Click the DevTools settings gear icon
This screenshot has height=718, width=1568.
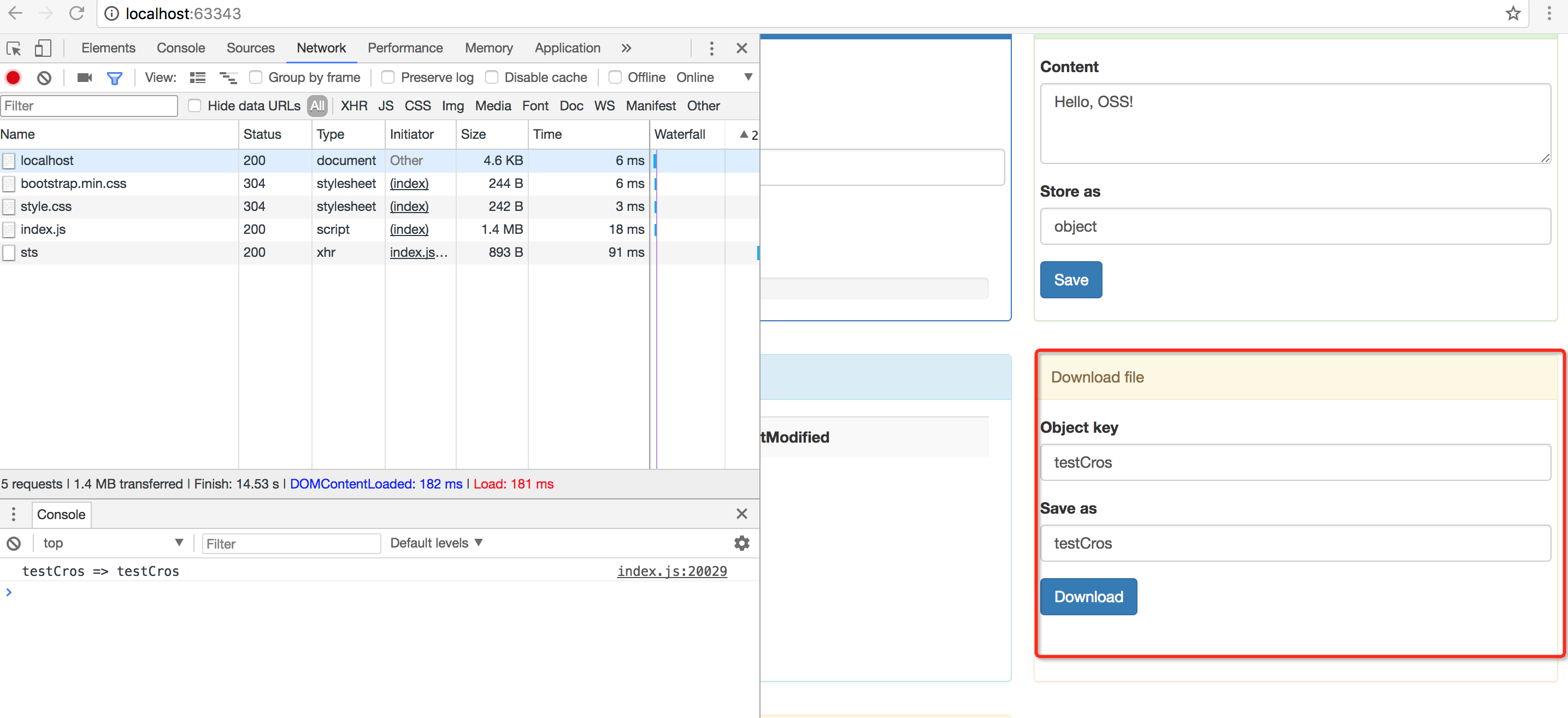tap(742, 543)
